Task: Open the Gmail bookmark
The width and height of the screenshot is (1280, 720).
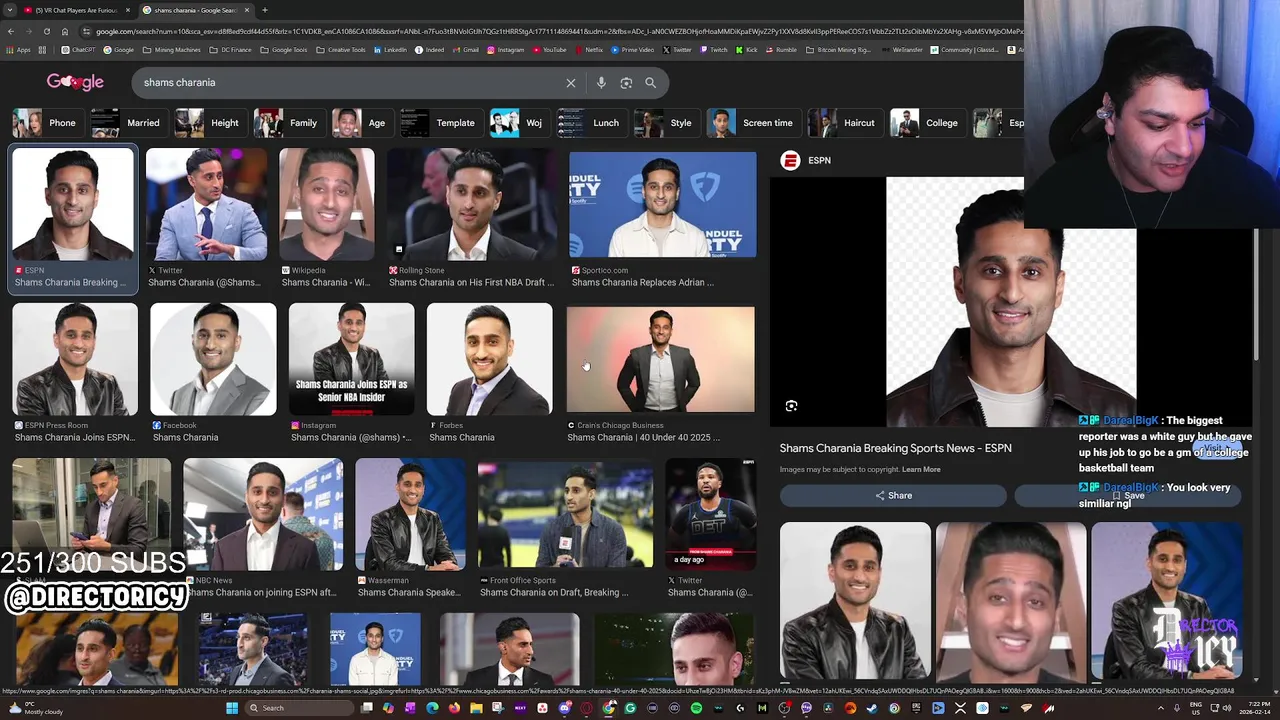Action: [x=466, y=49]
